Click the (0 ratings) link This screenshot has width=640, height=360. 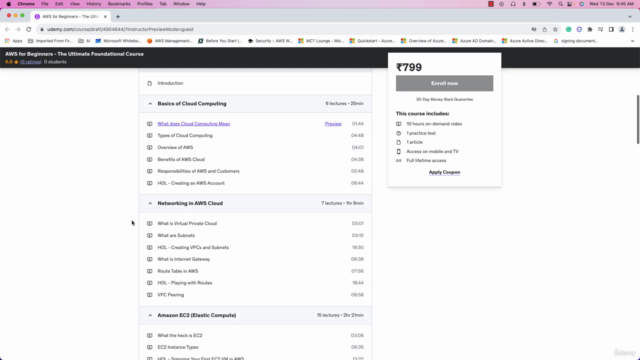[31, 62]
